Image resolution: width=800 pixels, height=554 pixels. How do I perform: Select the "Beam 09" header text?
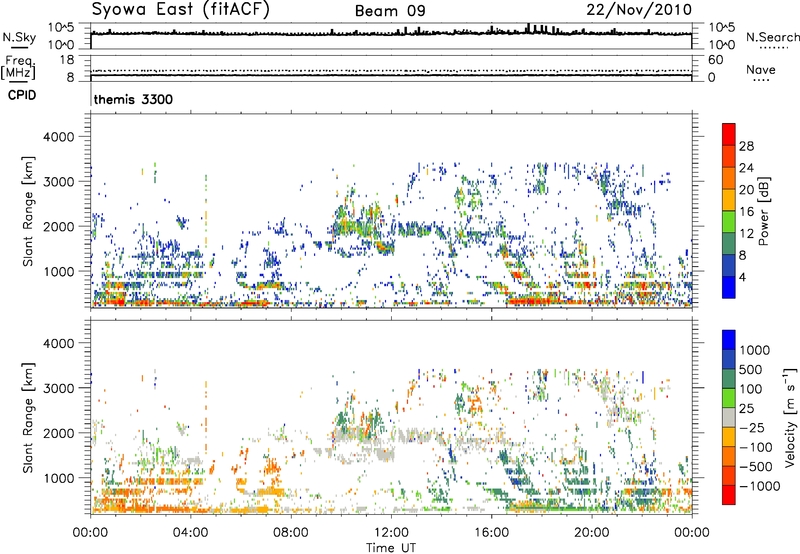pos(390,11)
